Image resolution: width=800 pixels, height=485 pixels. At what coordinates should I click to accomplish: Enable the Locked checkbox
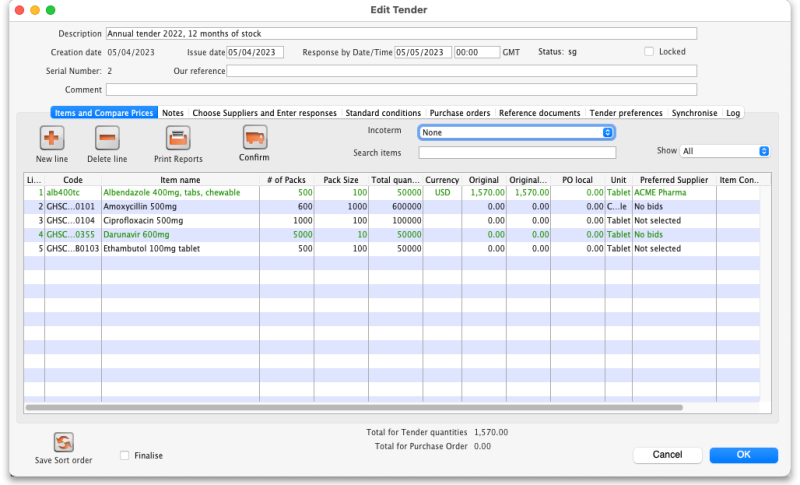click(x=649, y=52)
